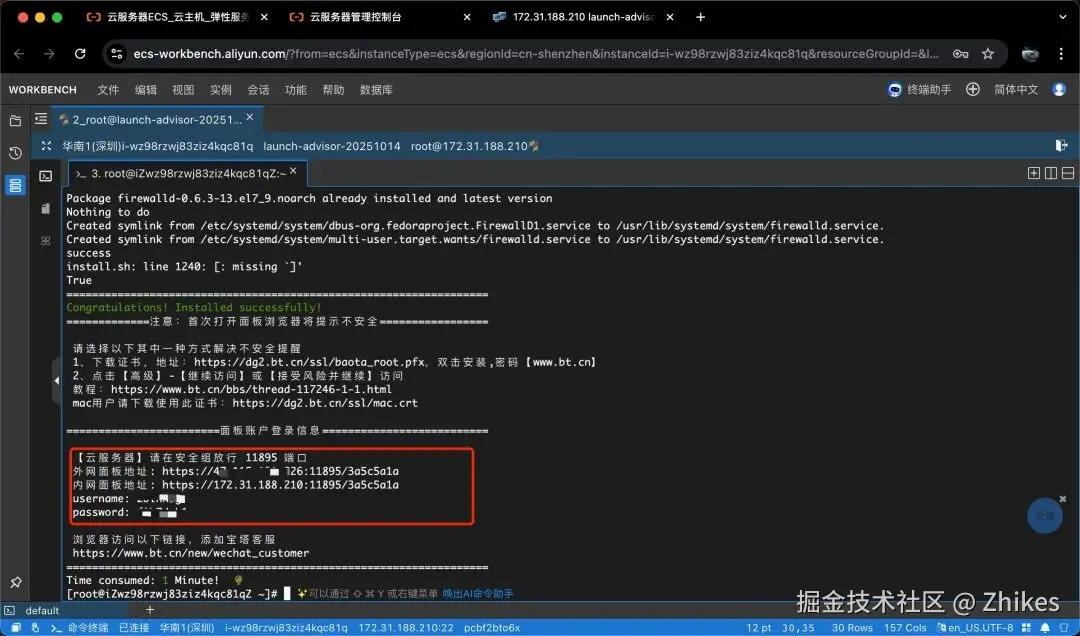
Task: Close the 3. root@iZwz98 terminal tab
Action: 293,171
